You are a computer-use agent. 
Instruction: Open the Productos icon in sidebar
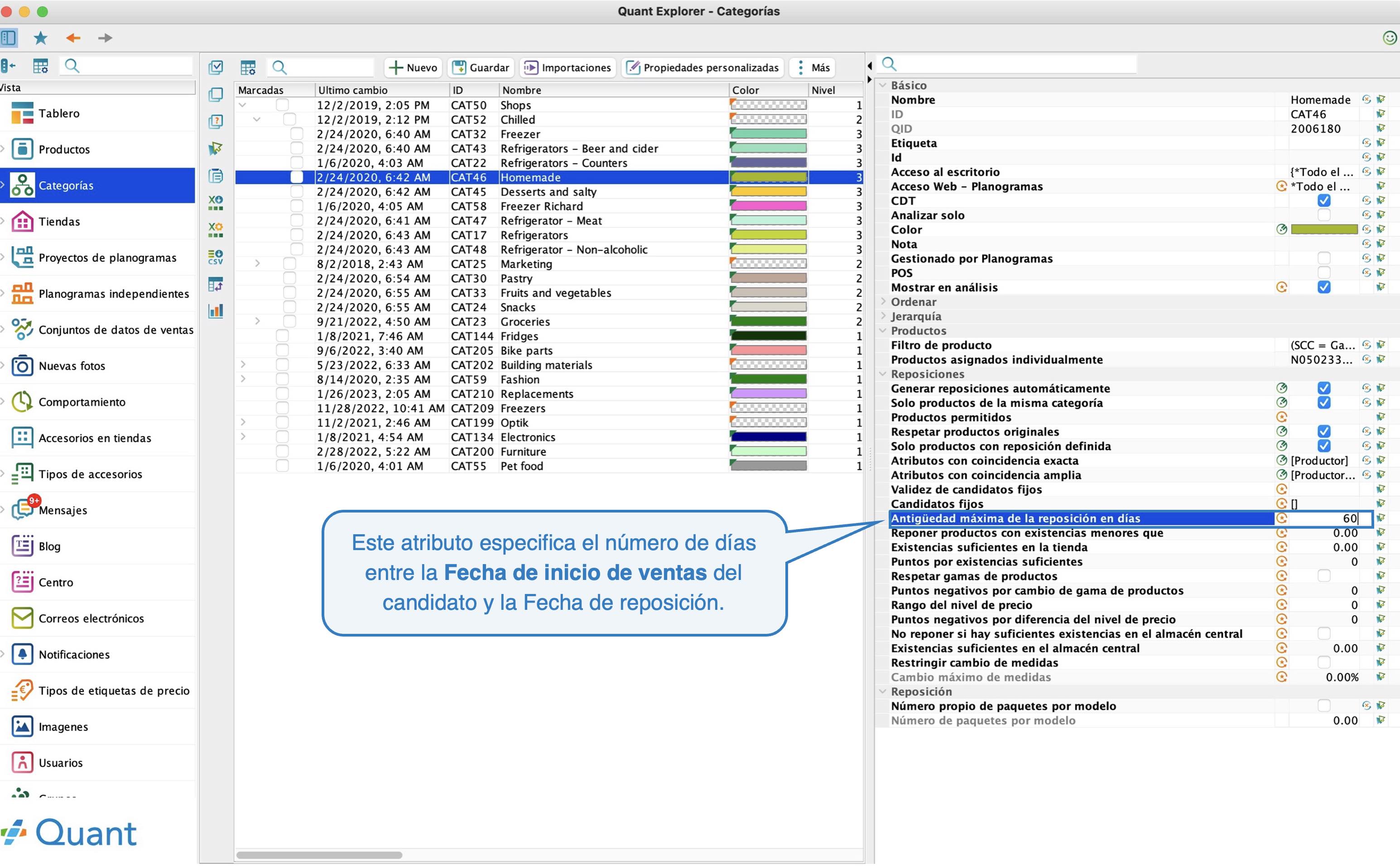tap(22, 149)
